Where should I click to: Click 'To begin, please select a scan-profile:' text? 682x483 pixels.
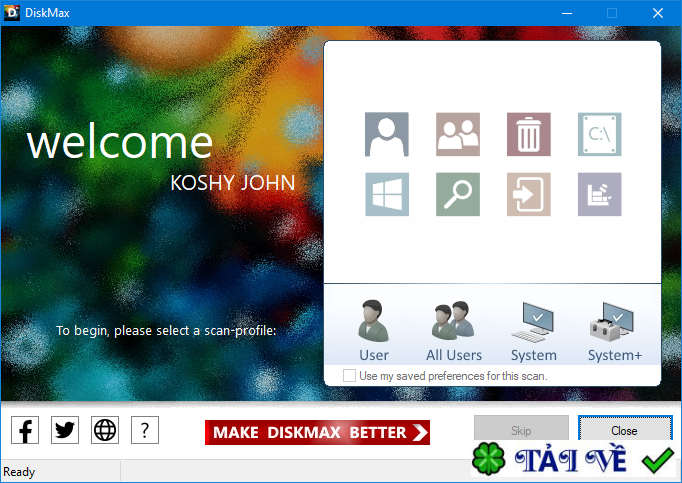(x=166, y=331)
